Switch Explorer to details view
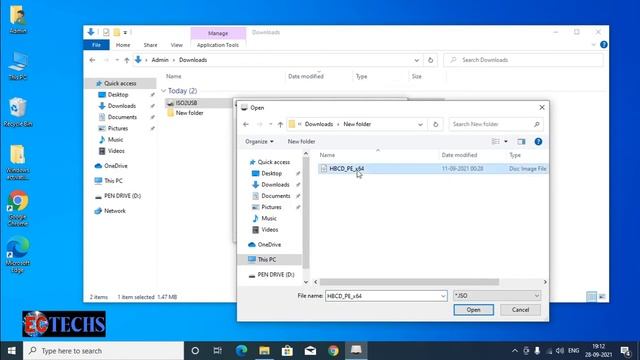 pyautogui.click(x=591, y=297)
